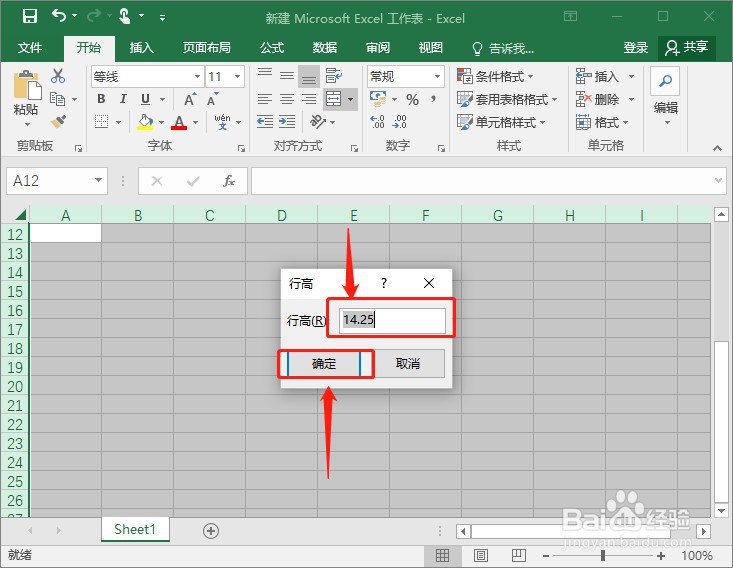Click the touch/mouse mode icon

(124, 16)
